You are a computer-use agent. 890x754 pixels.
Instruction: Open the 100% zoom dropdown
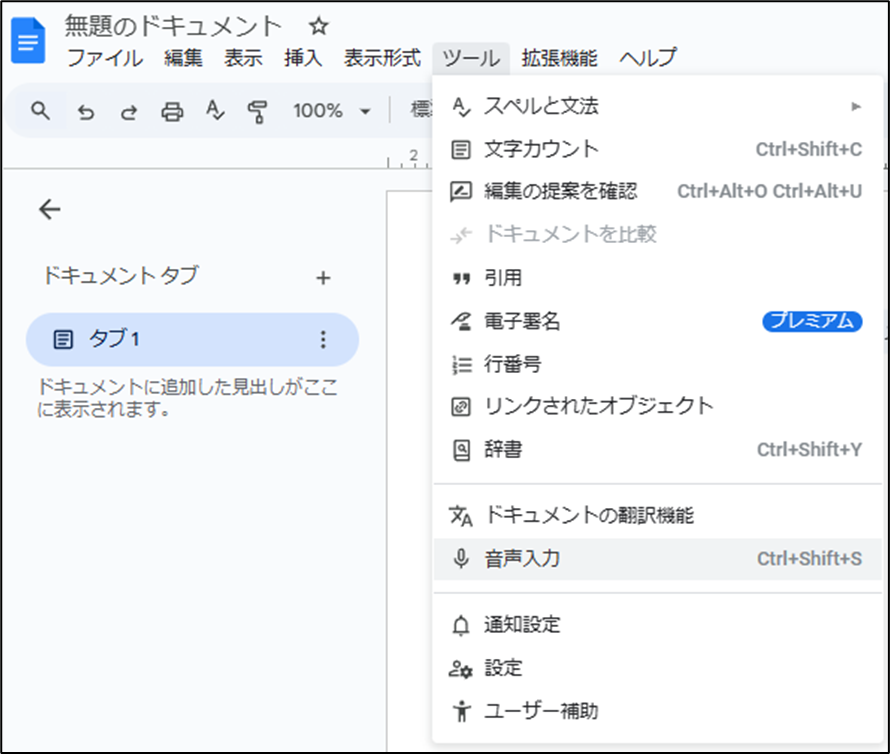click(331, 111)
